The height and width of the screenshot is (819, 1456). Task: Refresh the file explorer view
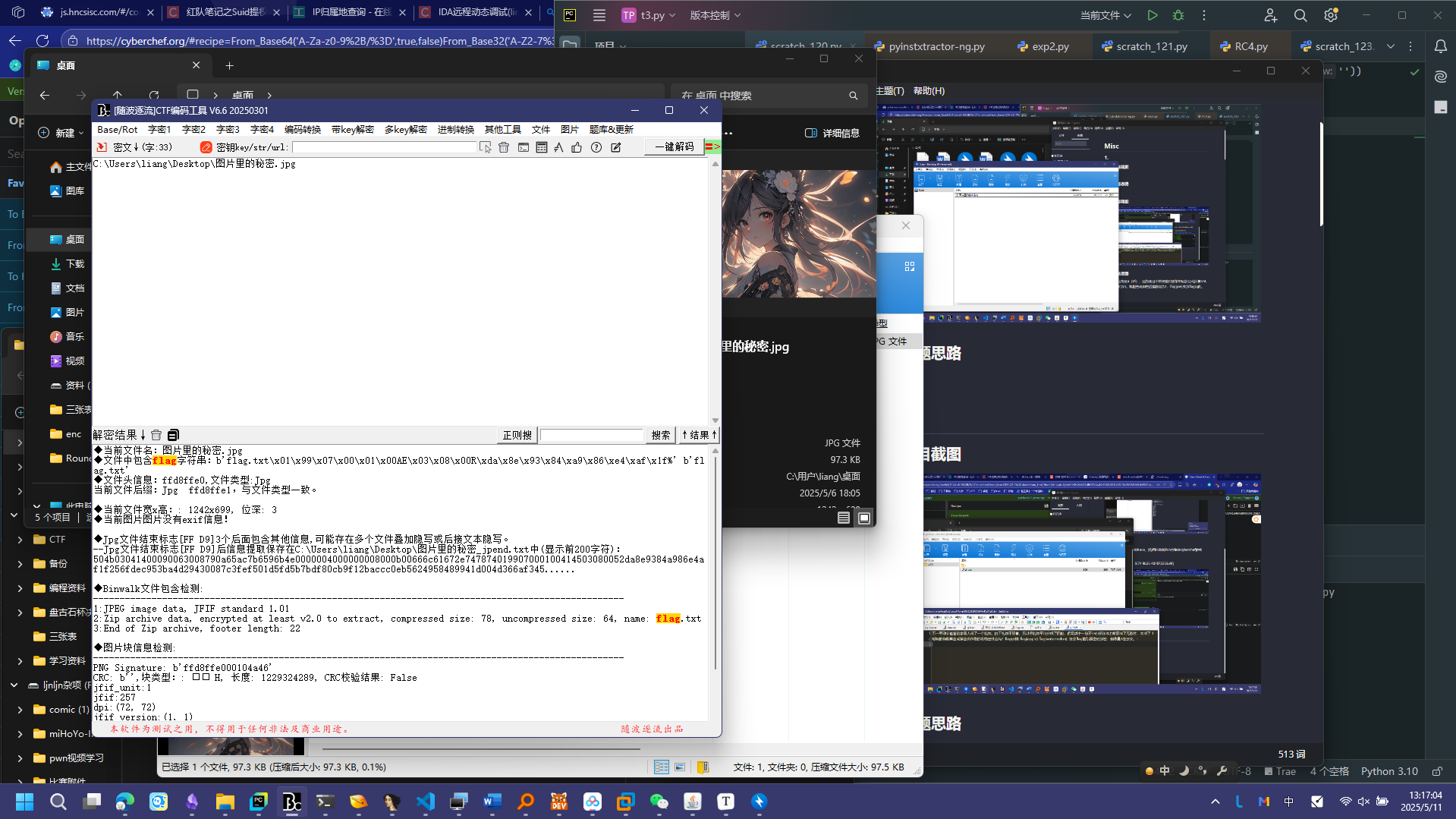pyautogui.click(x=154, y=96)
